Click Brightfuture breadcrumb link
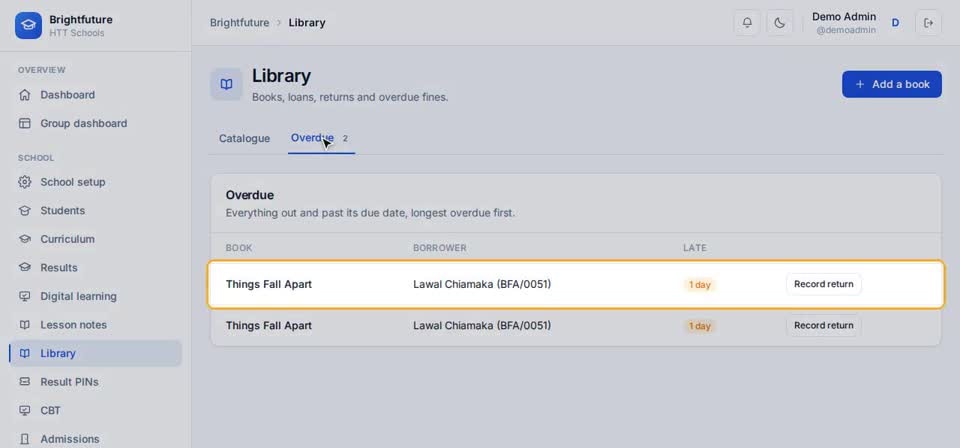Image resolution: width=960 pixels, height=448 pixels. point(239,23)
